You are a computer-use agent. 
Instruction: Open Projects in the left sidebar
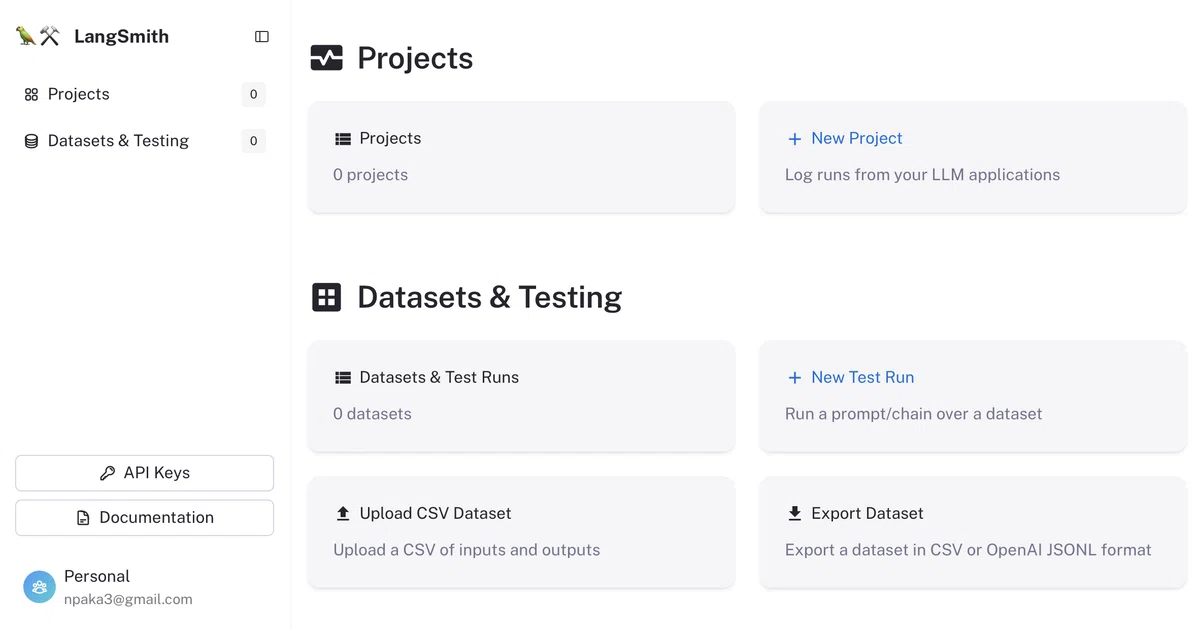145,94
